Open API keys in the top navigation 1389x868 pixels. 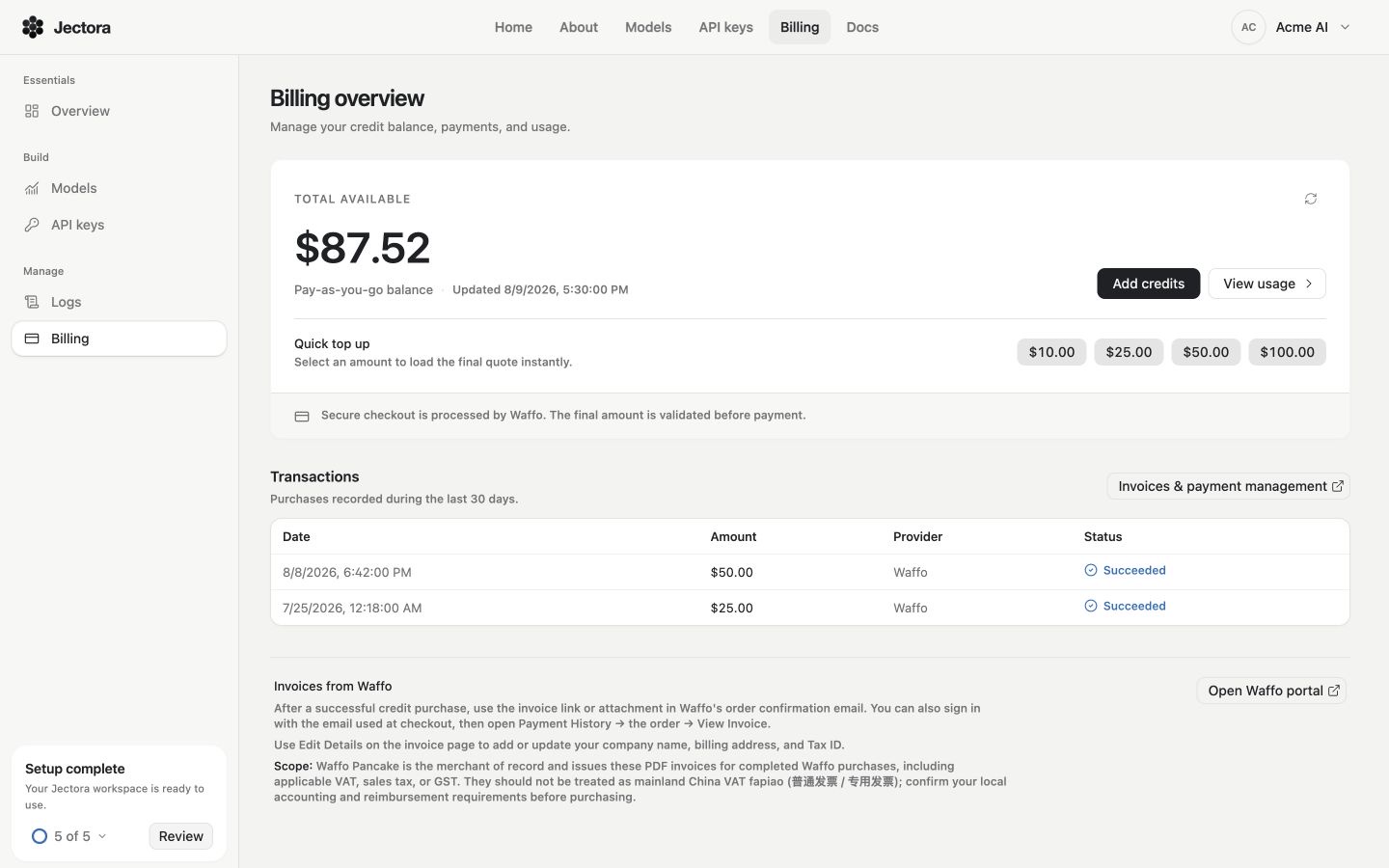[x=726, y=27]
